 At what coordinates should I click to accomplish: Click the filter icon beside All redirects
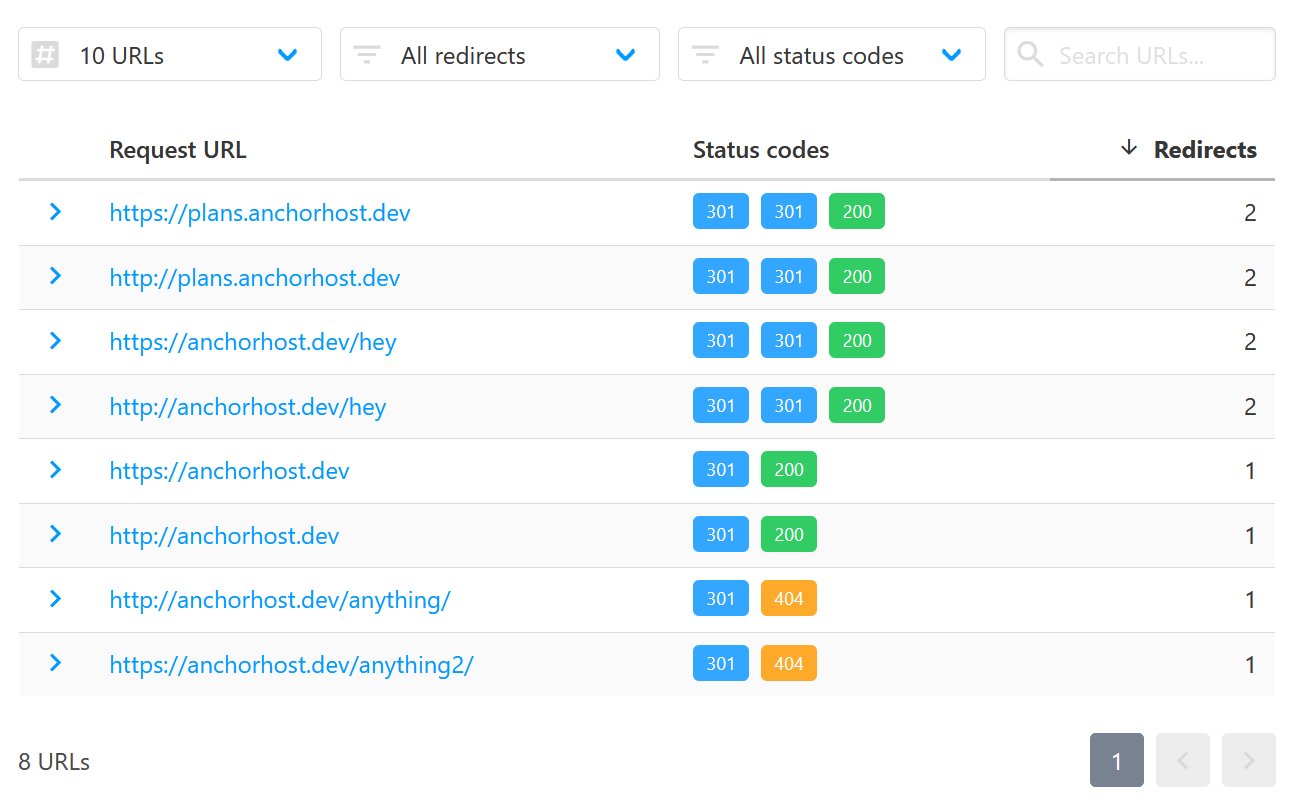point(367,55)
